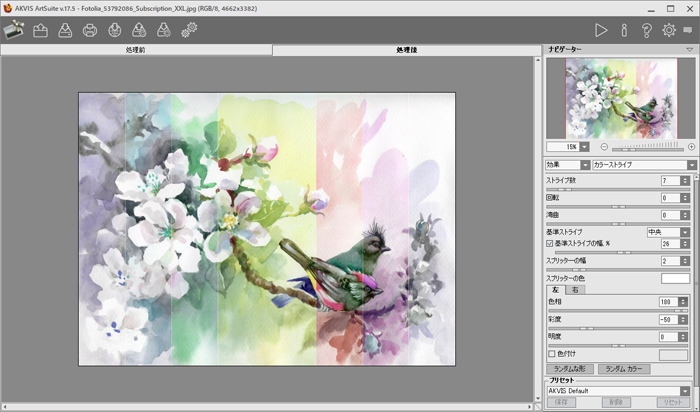Click the 色相 slider track
Image resolution: width=700 pixels, height=412 pixels.
coord(618,311)
